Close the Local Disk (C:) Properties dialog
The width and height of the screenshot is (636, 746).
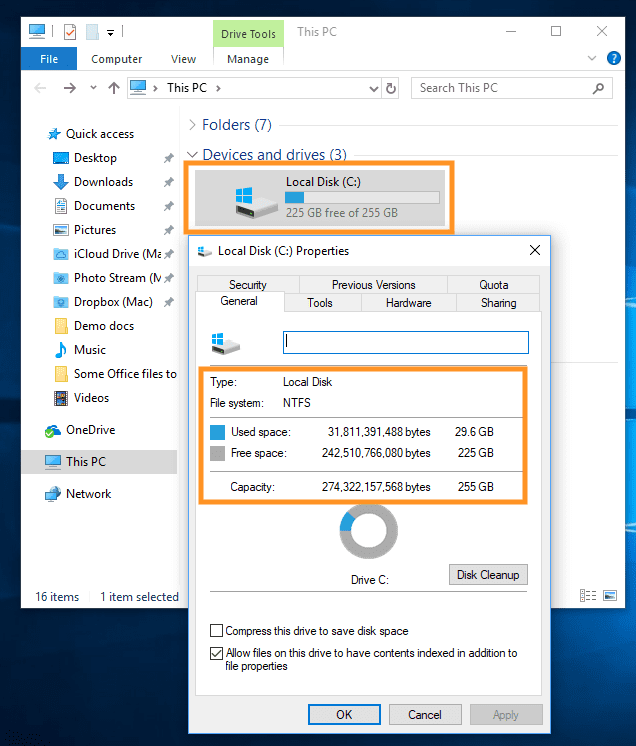[x=535, y=250]
